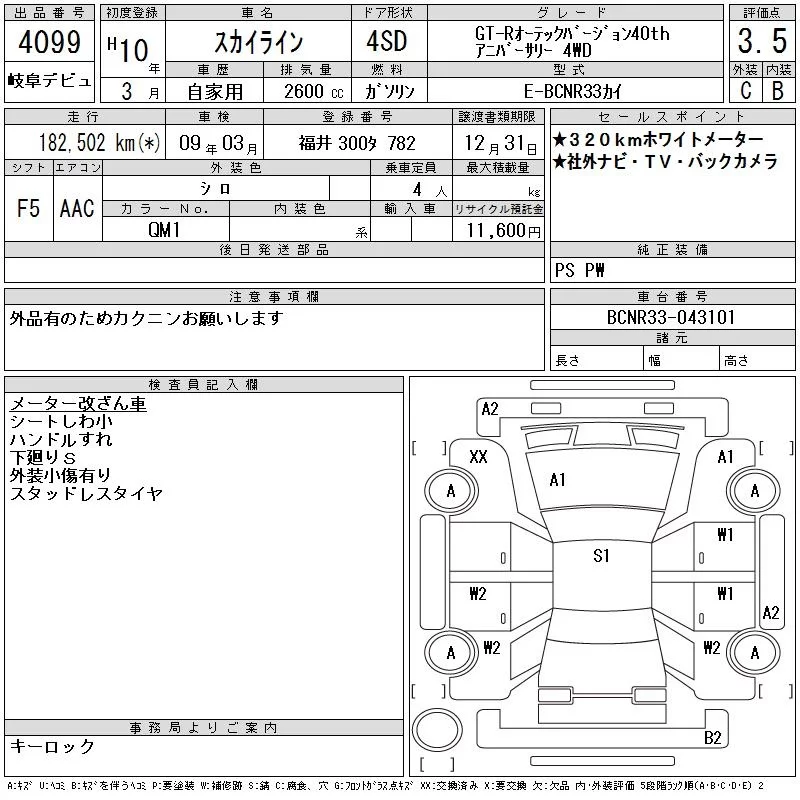Viewport: 800px width, 800px height.
Task: Click sales point ★社外ナビ・TV・バックカメラ
Action: (x=665, y=162)
